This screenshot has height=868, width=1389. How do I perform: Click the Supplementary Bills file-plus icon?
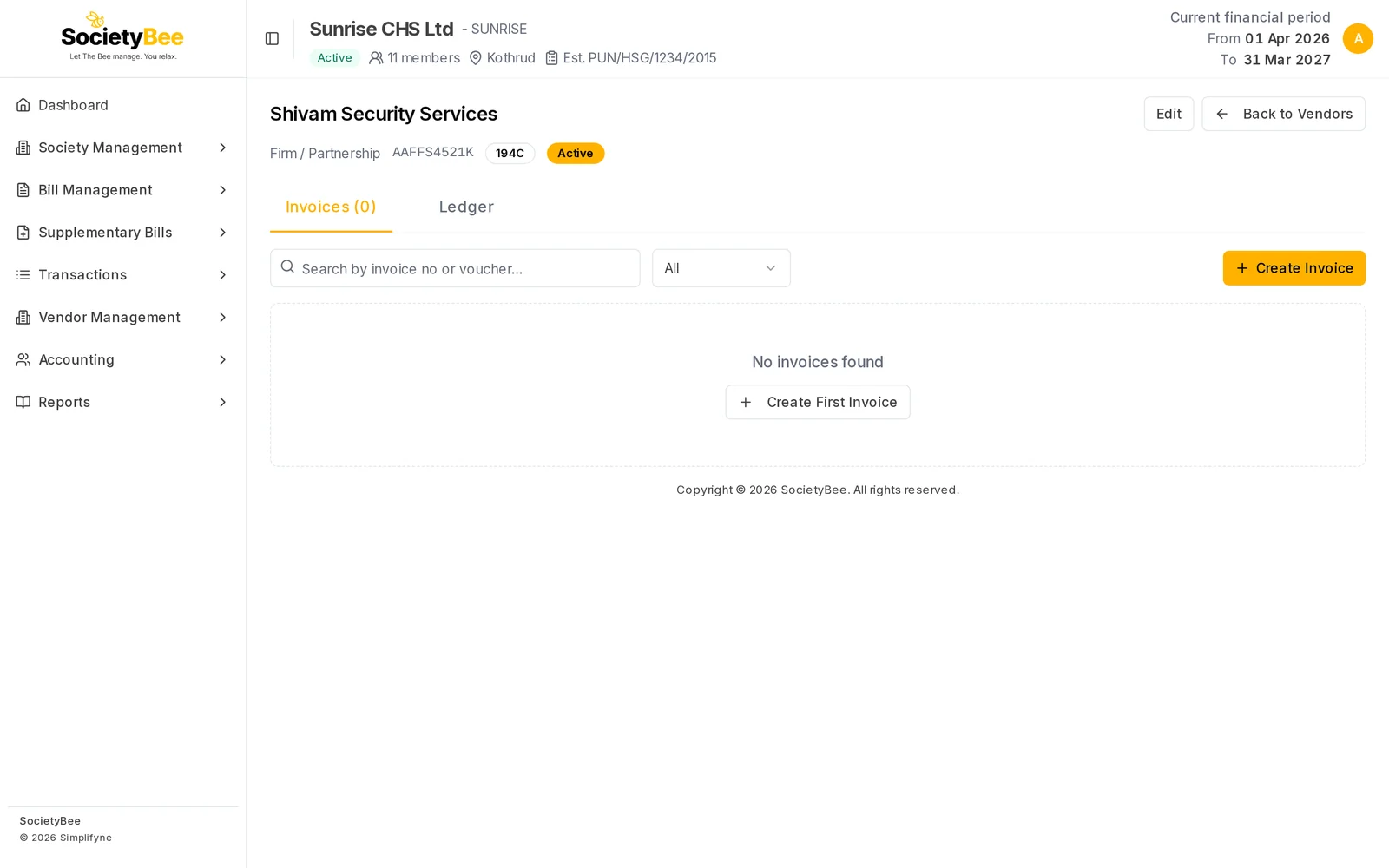point(23,233)
